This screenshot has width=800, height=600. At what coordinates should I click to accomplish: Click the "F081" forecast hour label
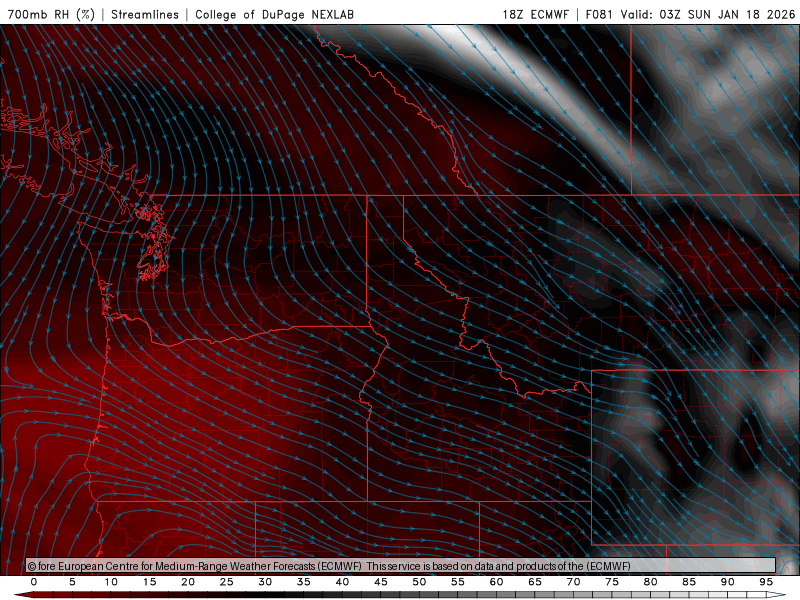click(599, 14)
